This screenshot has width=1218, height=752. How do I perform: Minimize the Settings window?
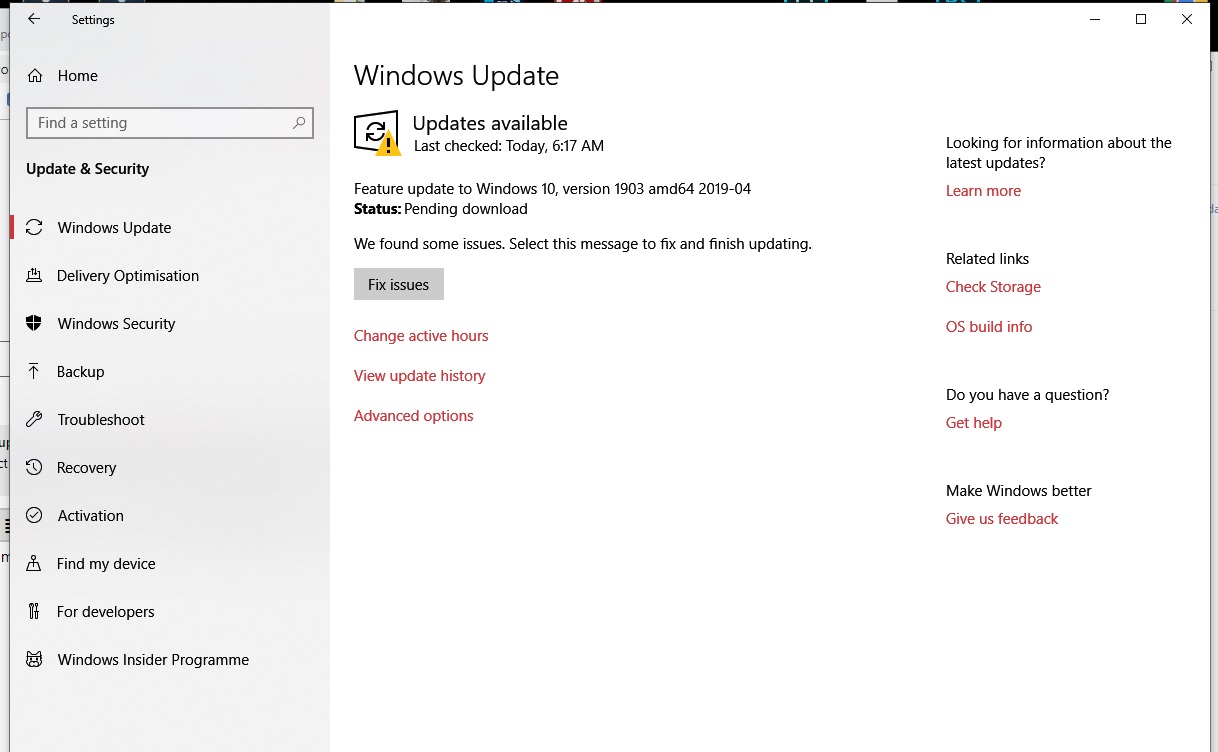[x=1095, y=19]
